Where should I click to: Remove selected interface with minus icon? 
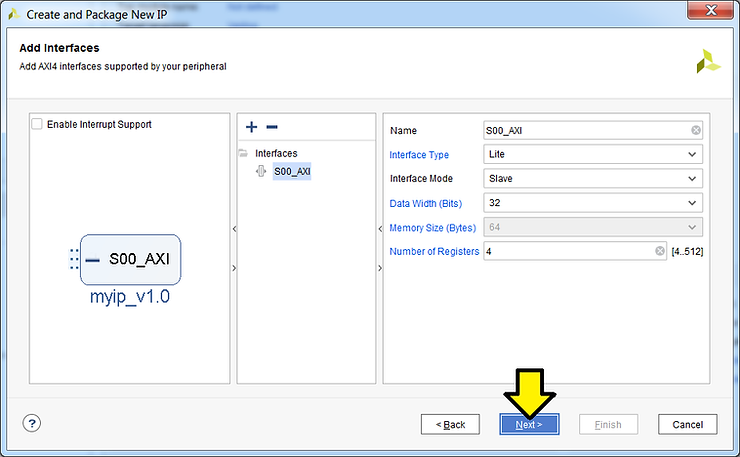pos(272,127)
